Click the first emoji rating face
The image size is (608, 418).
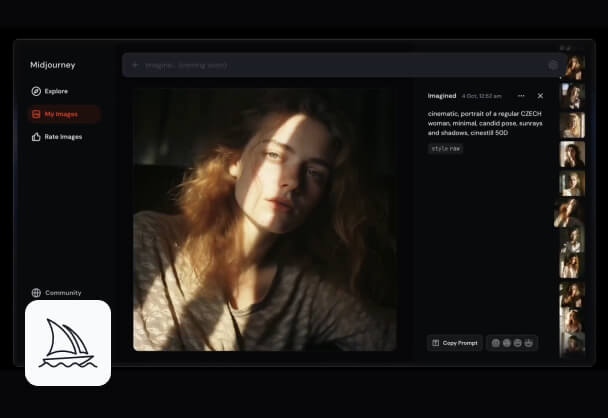pos(495,343)
